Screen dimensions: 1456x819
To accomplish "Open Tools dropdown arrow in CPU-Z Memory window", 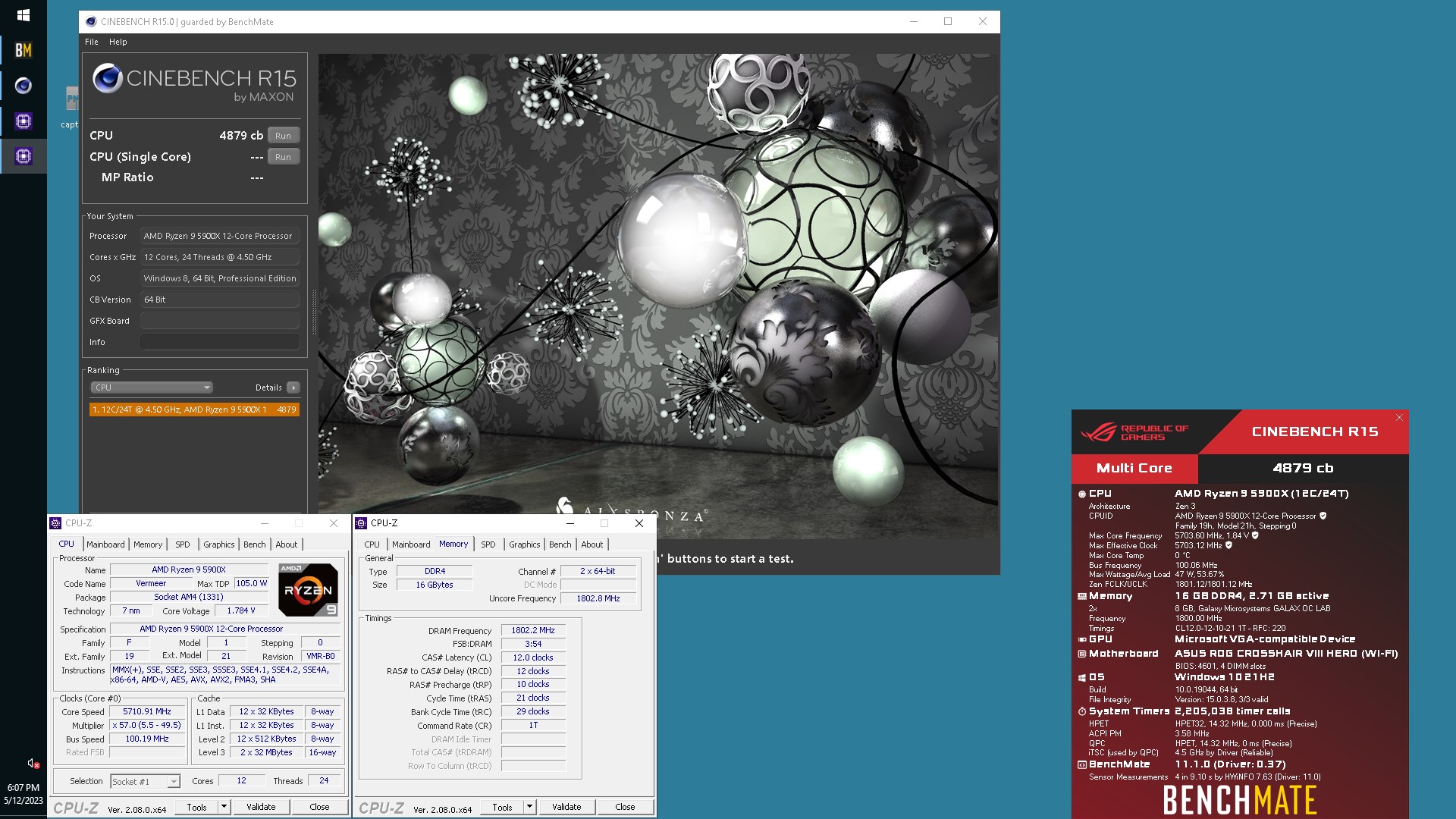I will click(529, 807).
